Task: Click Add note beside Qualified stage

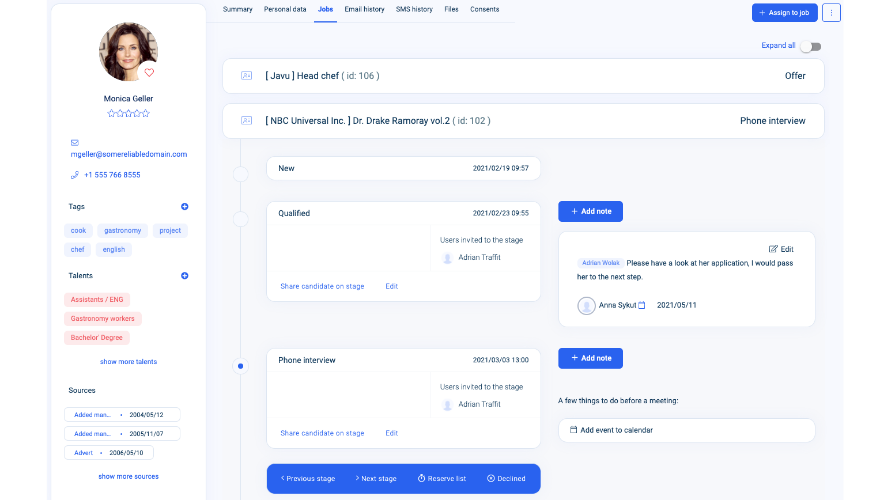Action: (590, 211)
